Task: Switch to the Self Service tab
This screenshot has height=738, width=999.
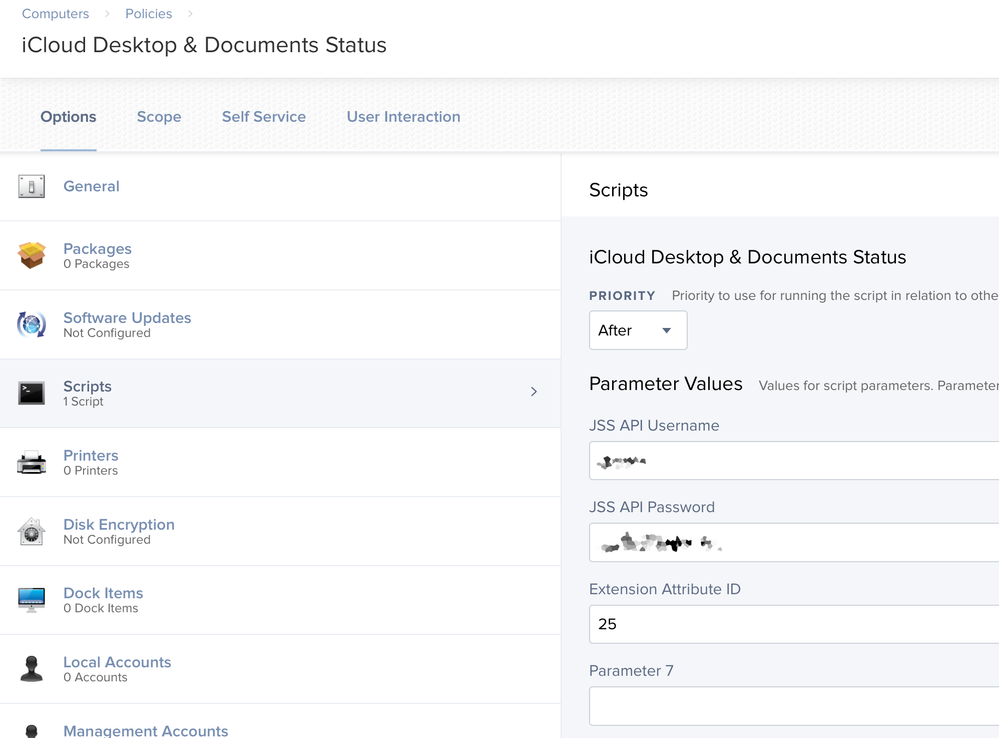Action: tap(264, 117)
